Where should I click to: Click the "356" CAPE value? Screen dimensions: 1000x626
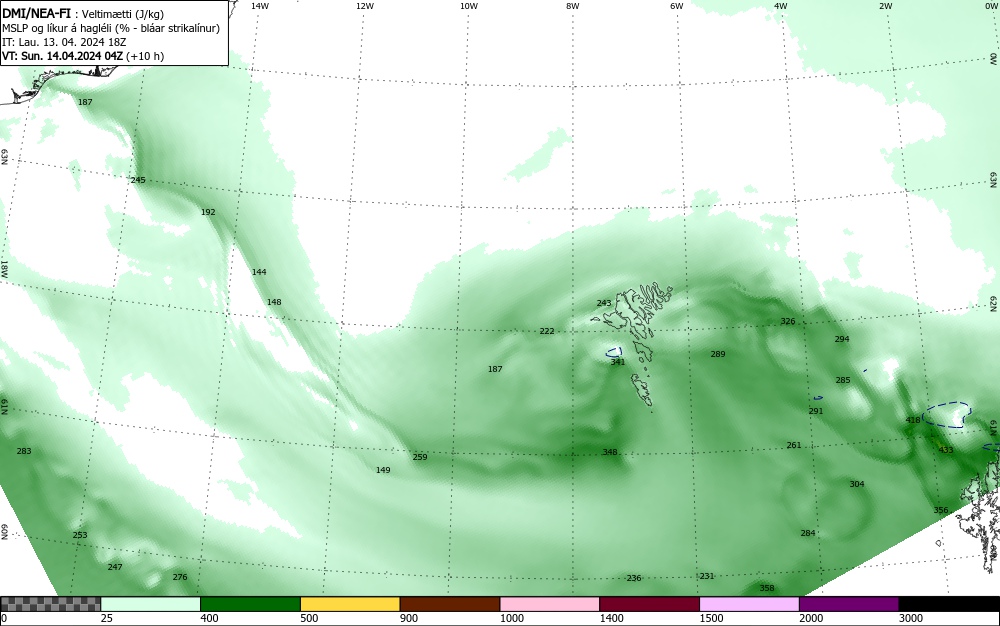941,510
